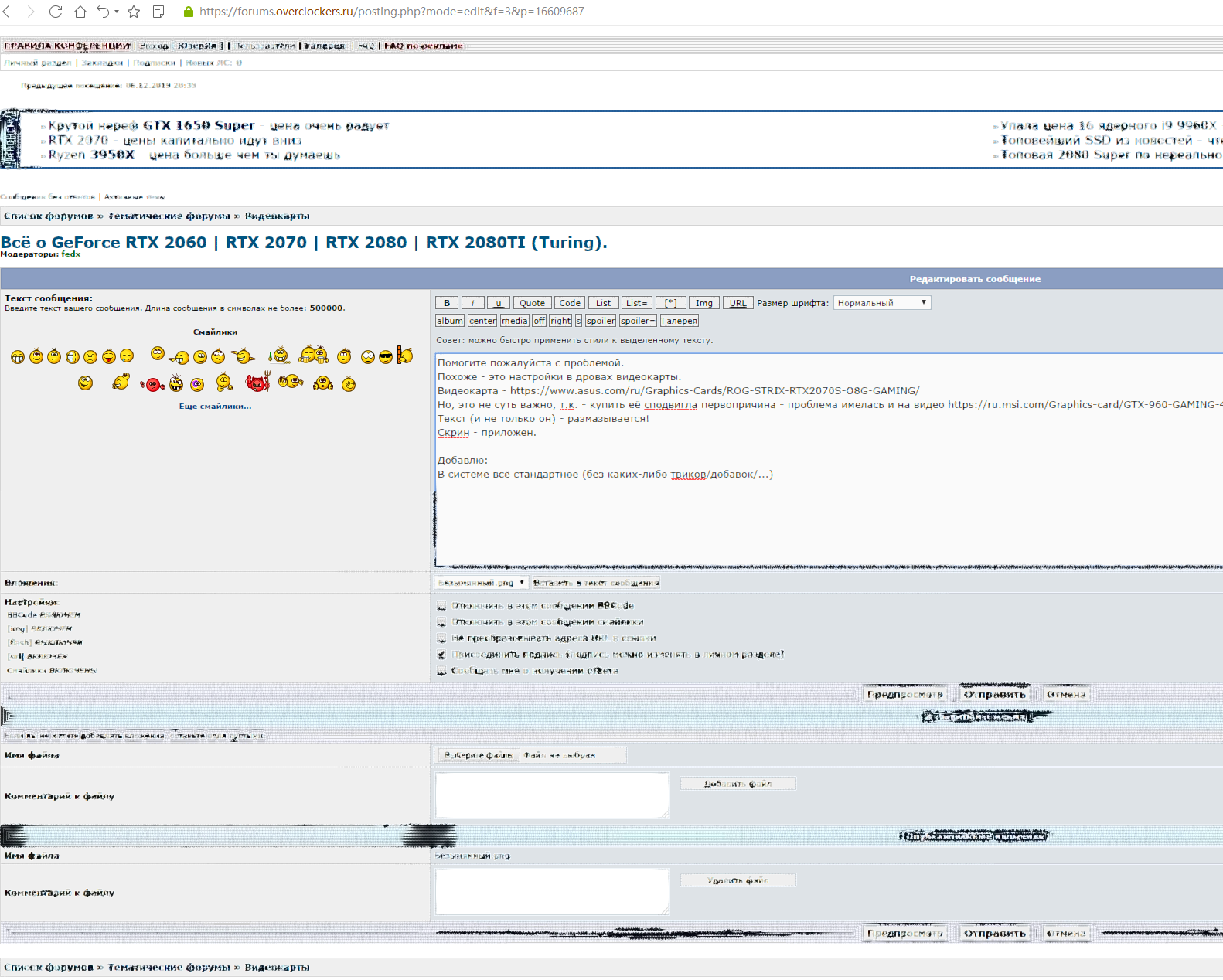Click the Галерея button in the editor toolbar
The height and width of the screenshot is (980, 1223).
click(679, 321)
